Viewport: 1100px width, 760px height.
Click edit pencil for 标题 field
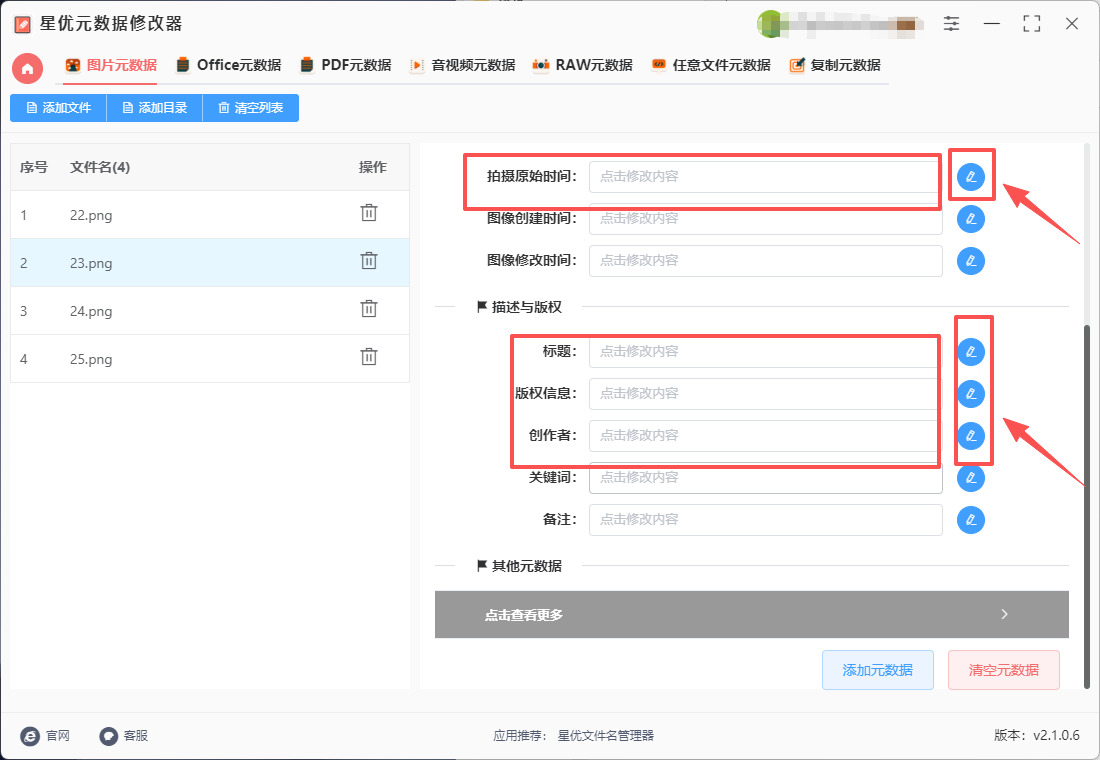point(971,352)
